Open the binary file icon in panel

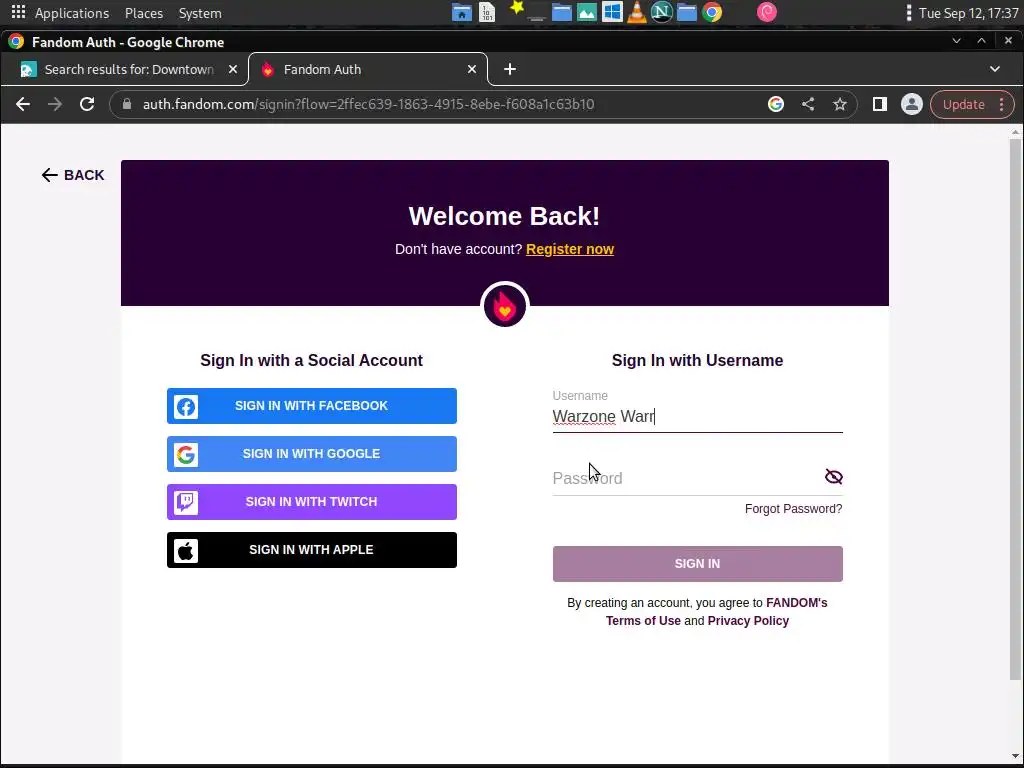point(487,12)
